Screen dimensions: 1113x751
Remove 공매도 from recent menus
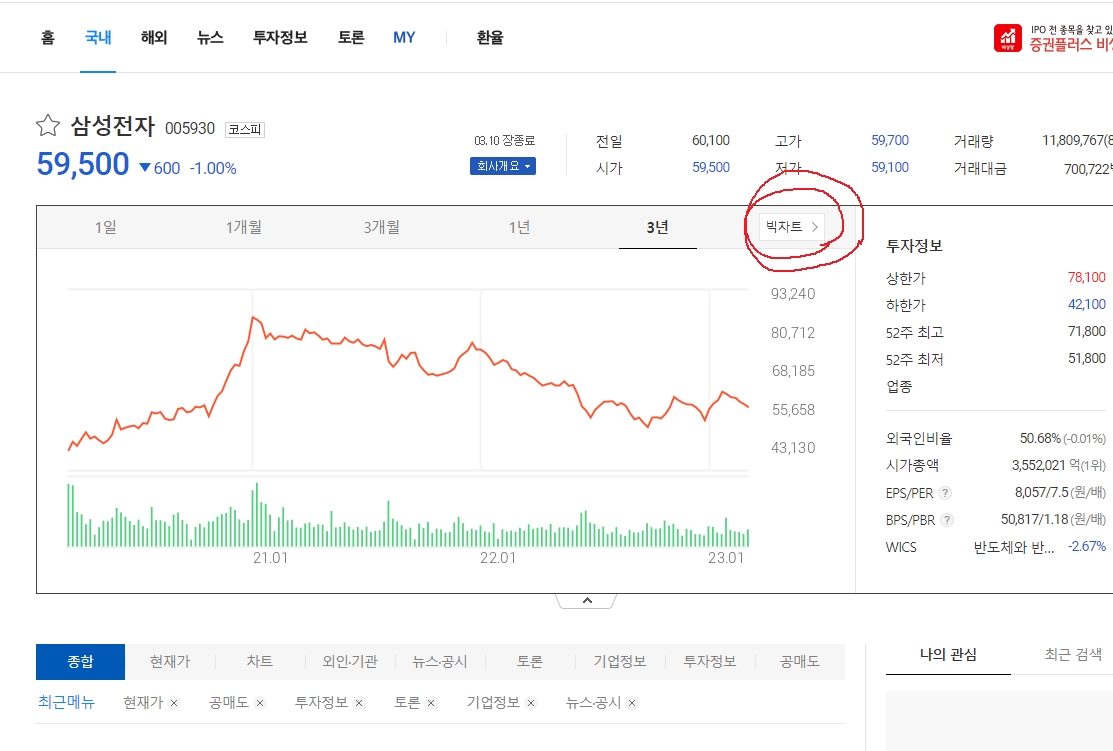(x=260, y=703)
